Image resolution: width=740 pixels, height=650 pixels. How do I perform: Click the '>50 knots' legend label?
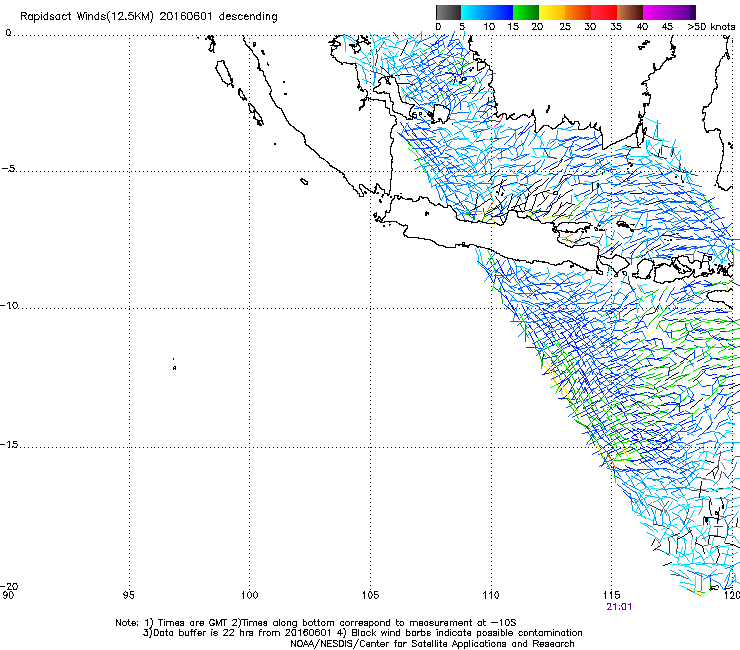pos(711,27)
